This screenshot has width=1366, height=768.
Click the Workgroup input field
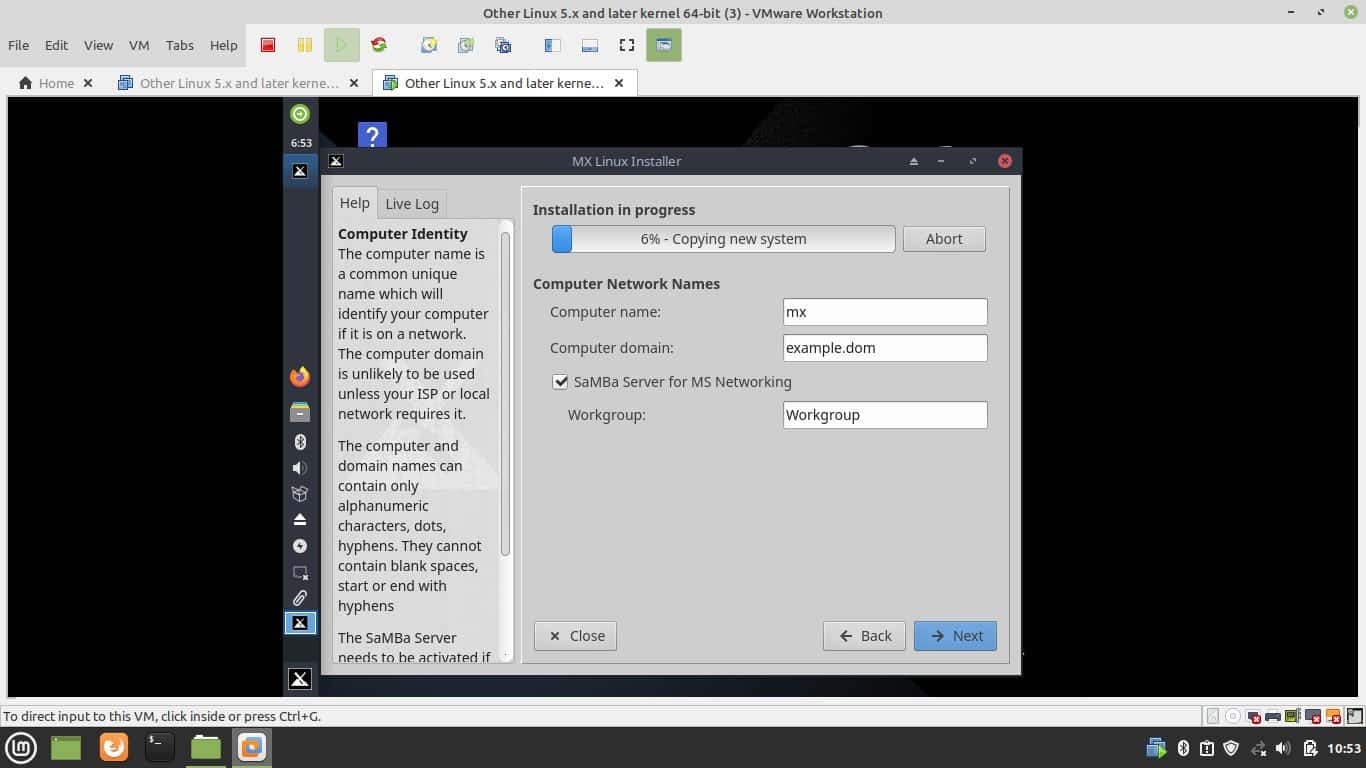coord(885,415)
